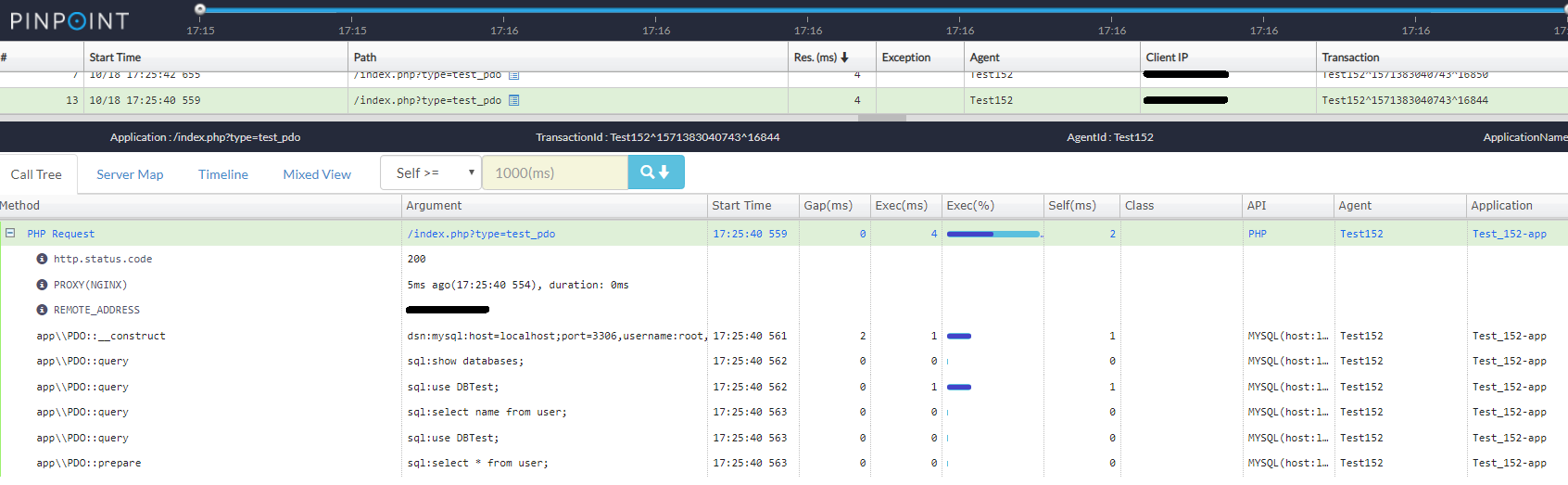The image size is (1568, 485).
Task: Switch to the Call Tree tab
Action: point(36,174)
